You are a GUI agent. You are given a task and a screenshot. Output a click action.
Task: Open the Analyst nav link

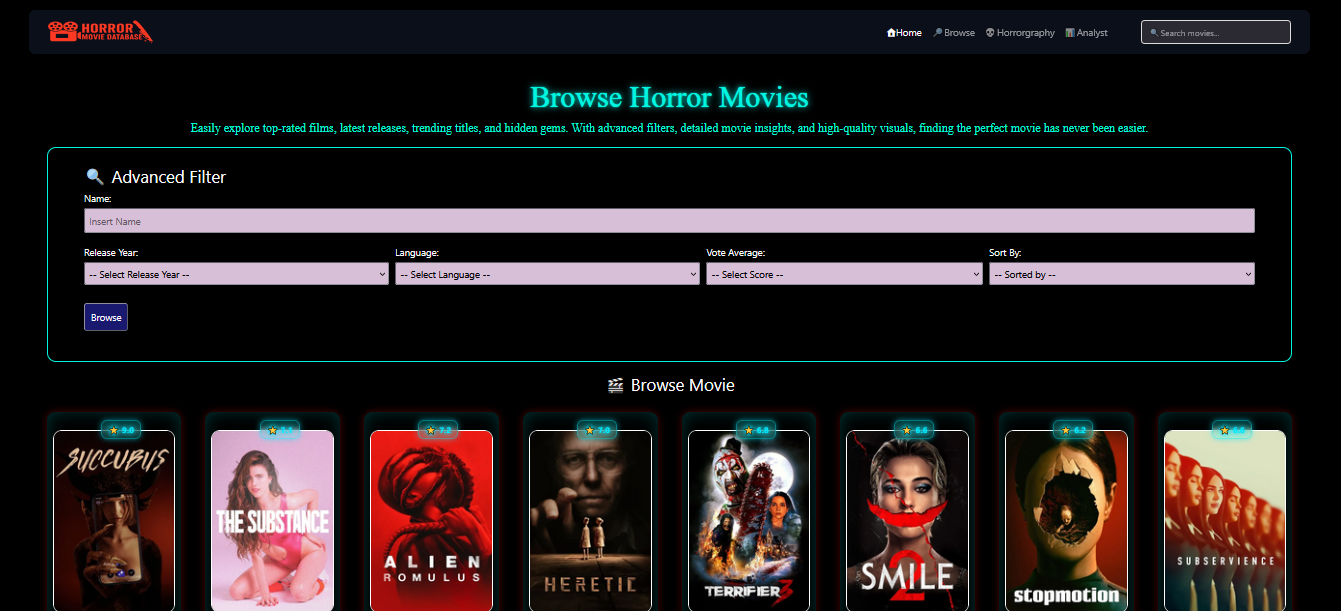click(1092, 33)
